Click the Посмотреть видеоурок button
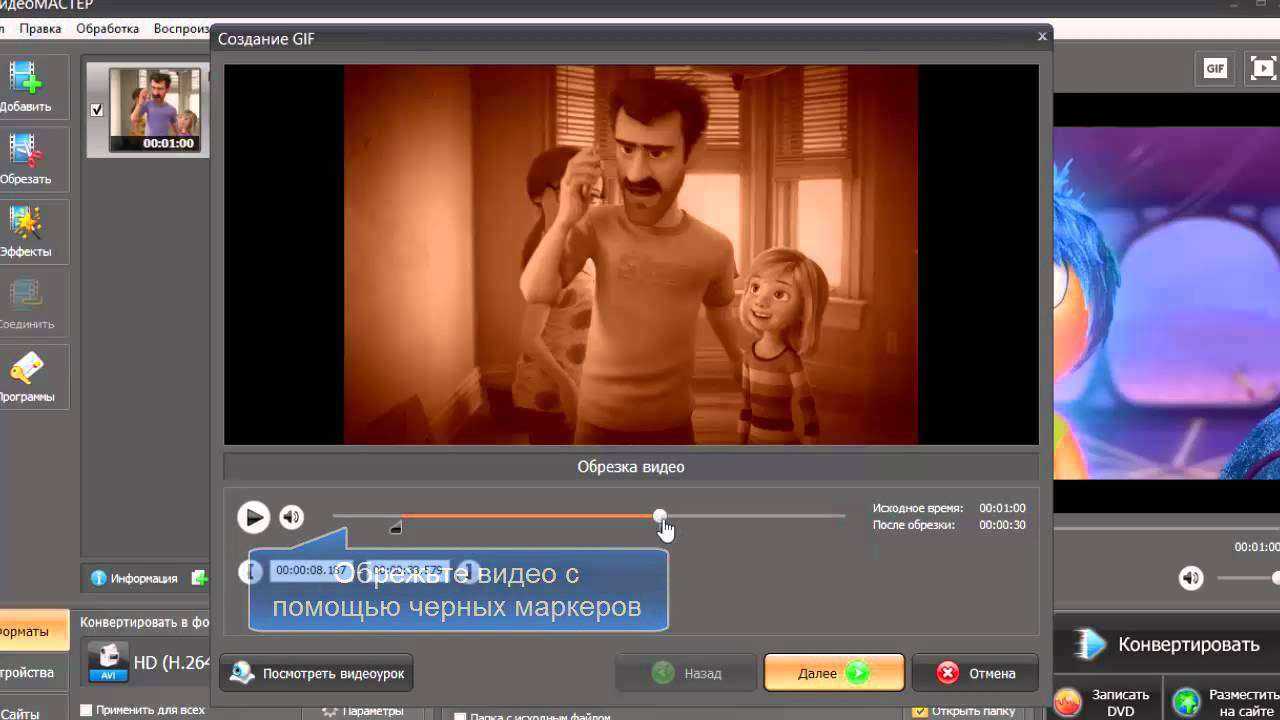 point(316,673)
